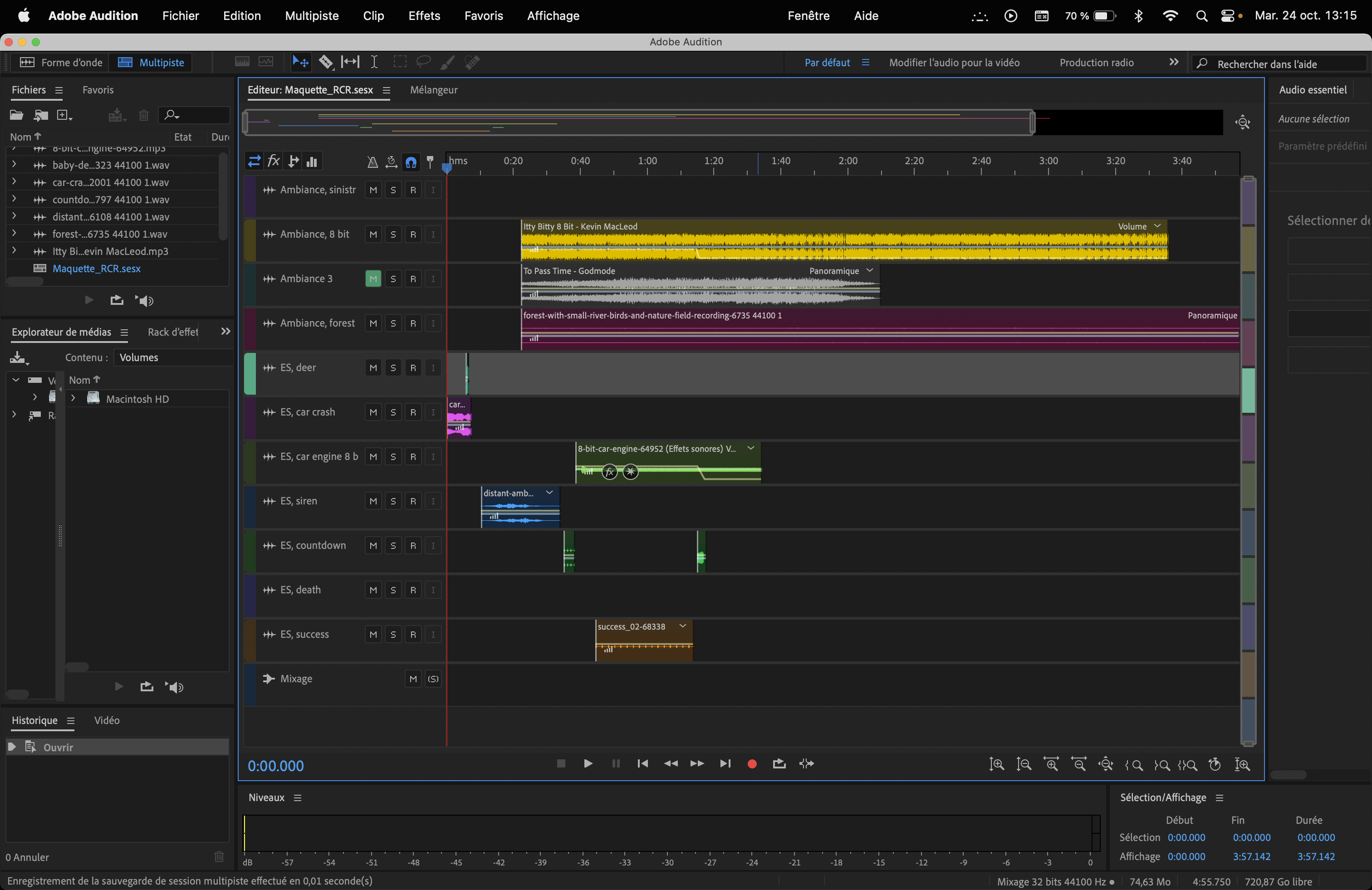Viewport: 1372px width, 890px height.
Task: Select the Time Selection tool
Action: [x=374, y=62]
